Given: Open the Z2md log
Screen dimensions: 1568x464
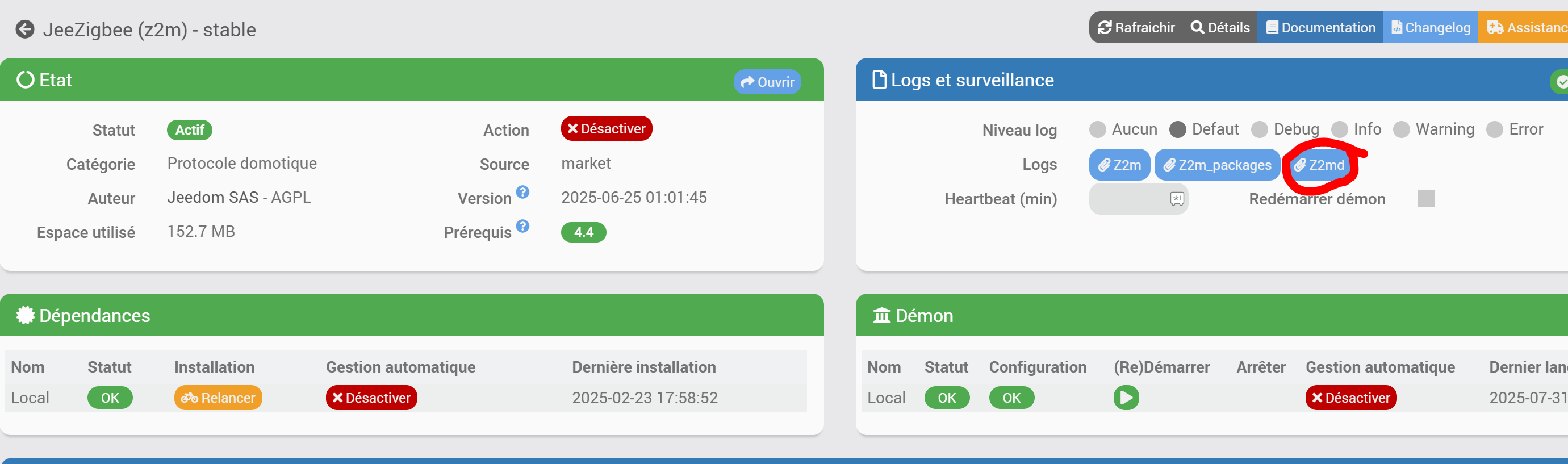Looking at the screenshot, I should pyautogui.click(x=1319, y=165).
